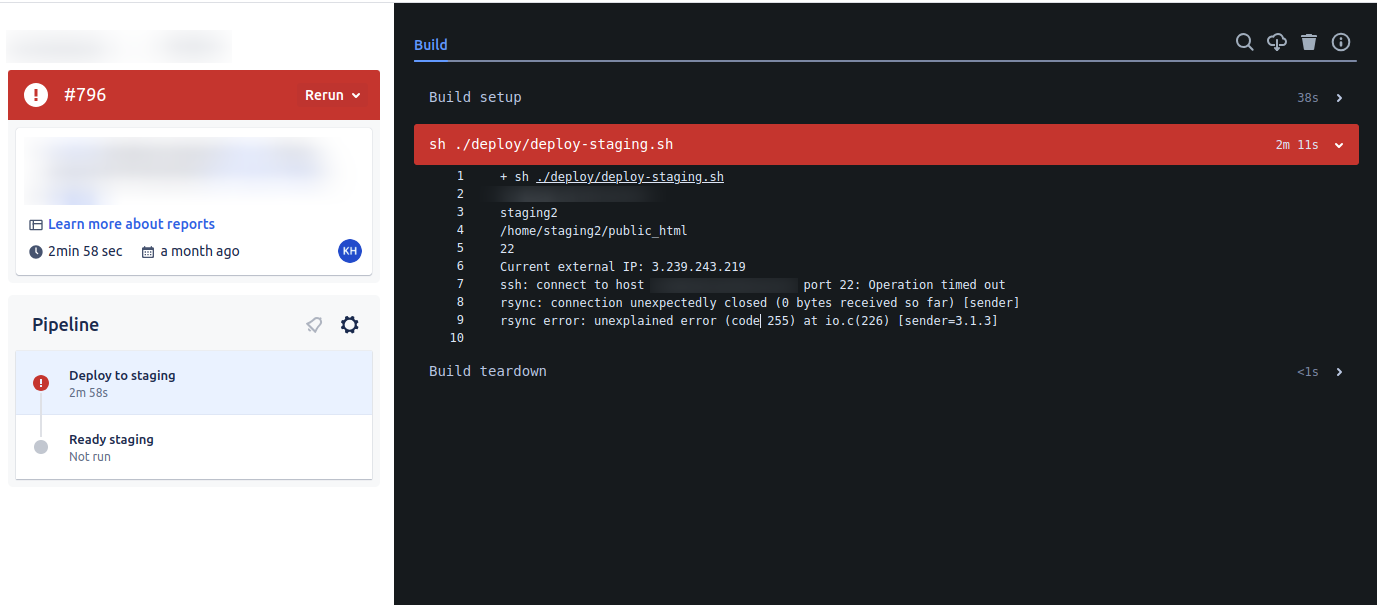The image size is (1377, 605).
Task: Click the error status icon beside #796
Action: (35, 93)
